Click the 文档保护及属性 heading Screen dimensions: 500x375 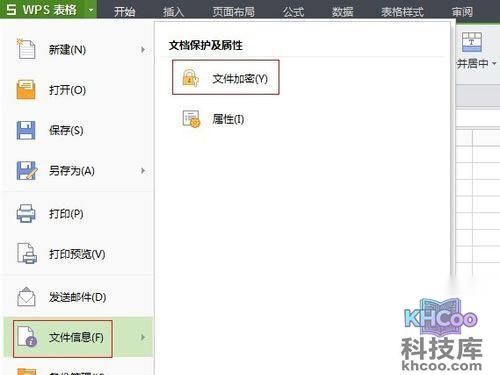tap(206, 45)
